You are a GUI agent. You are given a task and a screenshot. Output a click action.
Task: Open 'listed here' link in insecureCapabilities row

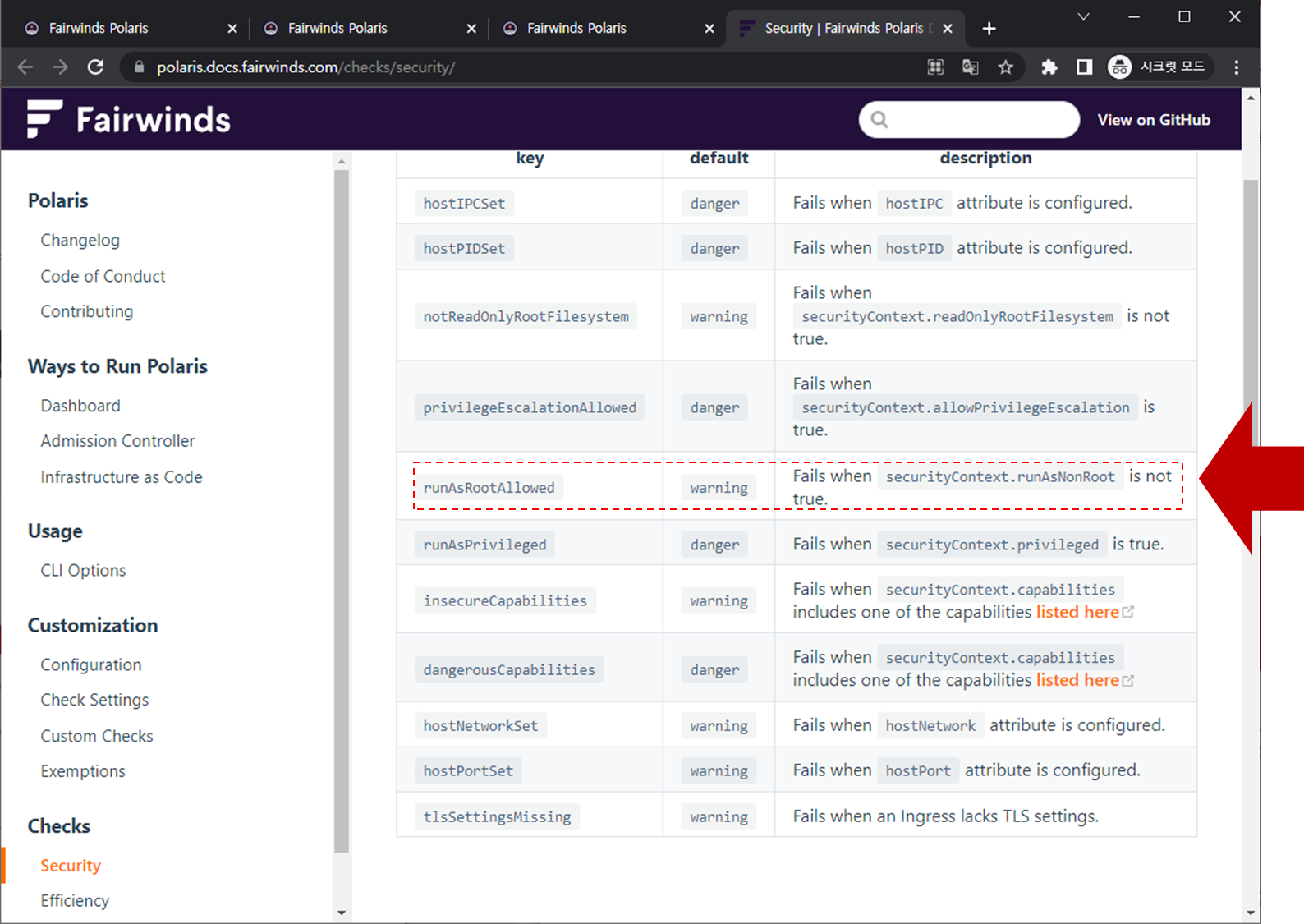[x=1077, y=612]
